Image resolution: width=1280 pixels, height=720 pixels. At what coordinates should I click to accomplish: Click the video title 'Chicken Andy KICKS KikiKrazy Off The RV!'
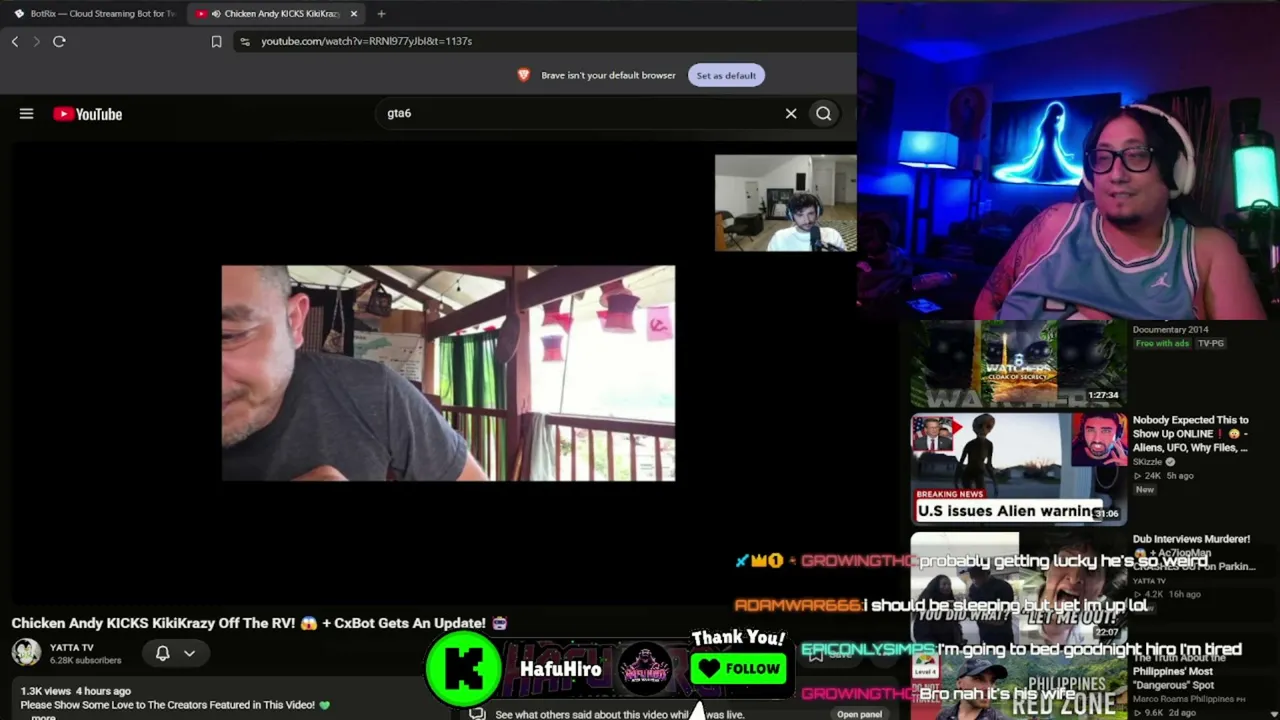point(260,623)
